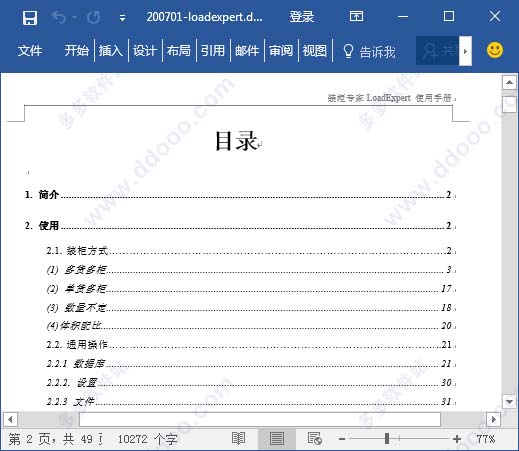Click the vertical scrollbar up arrow

click(x=509, y=82)
